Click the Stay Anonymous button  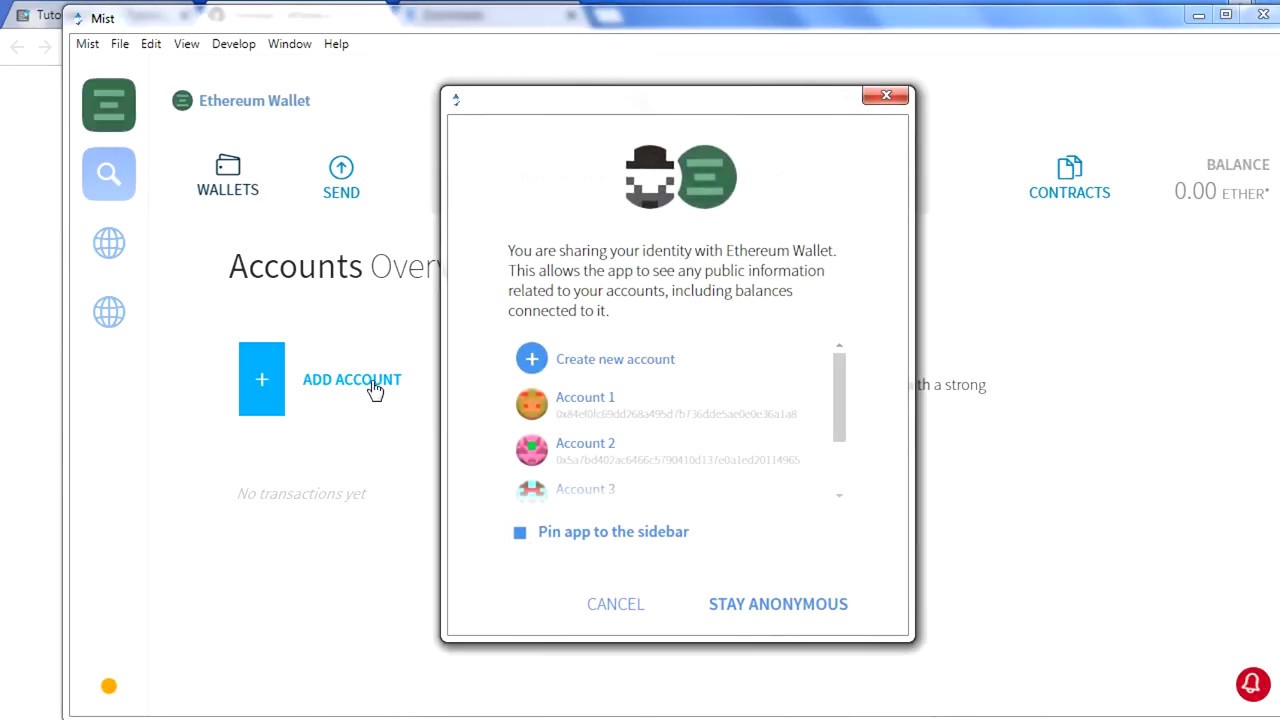tap(778, 604)
